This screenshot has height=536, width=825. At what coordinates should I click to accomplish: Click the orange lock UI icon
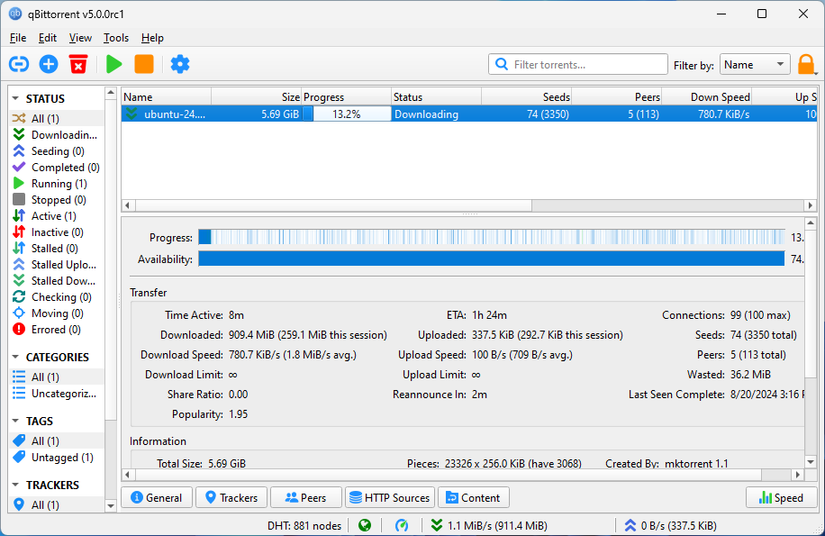[x=806, y=65]
